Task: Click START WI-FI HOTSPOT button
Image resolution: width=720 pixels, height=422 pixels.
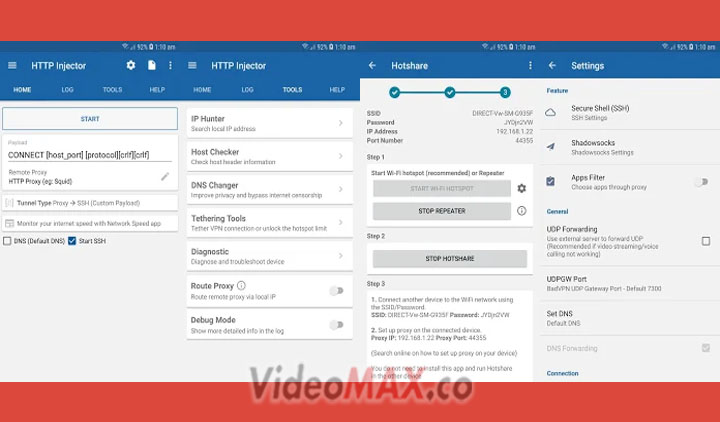Action: click(x=442, y=188)
